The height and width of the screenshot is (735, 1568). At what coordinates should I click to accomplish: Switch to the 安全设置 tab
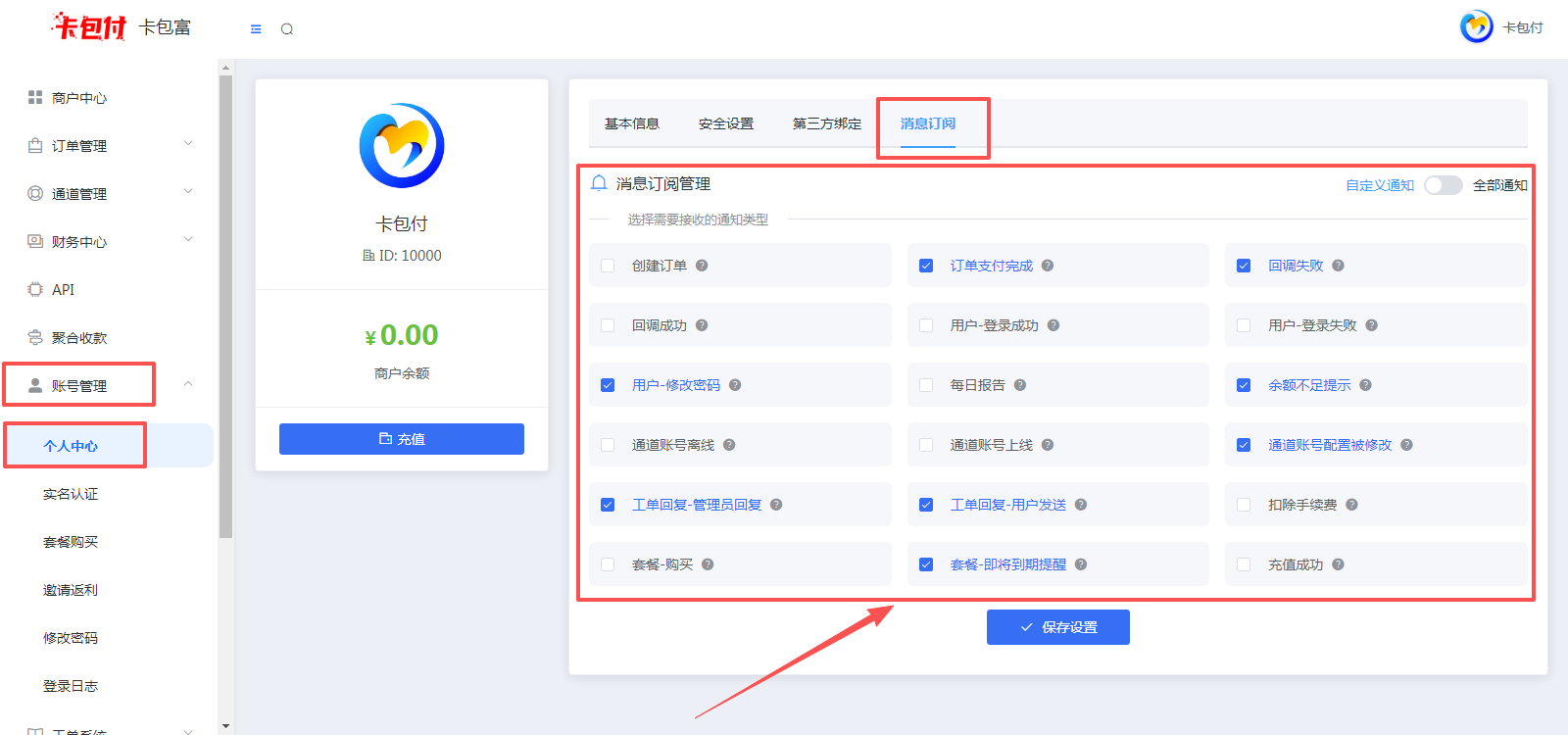726,123
